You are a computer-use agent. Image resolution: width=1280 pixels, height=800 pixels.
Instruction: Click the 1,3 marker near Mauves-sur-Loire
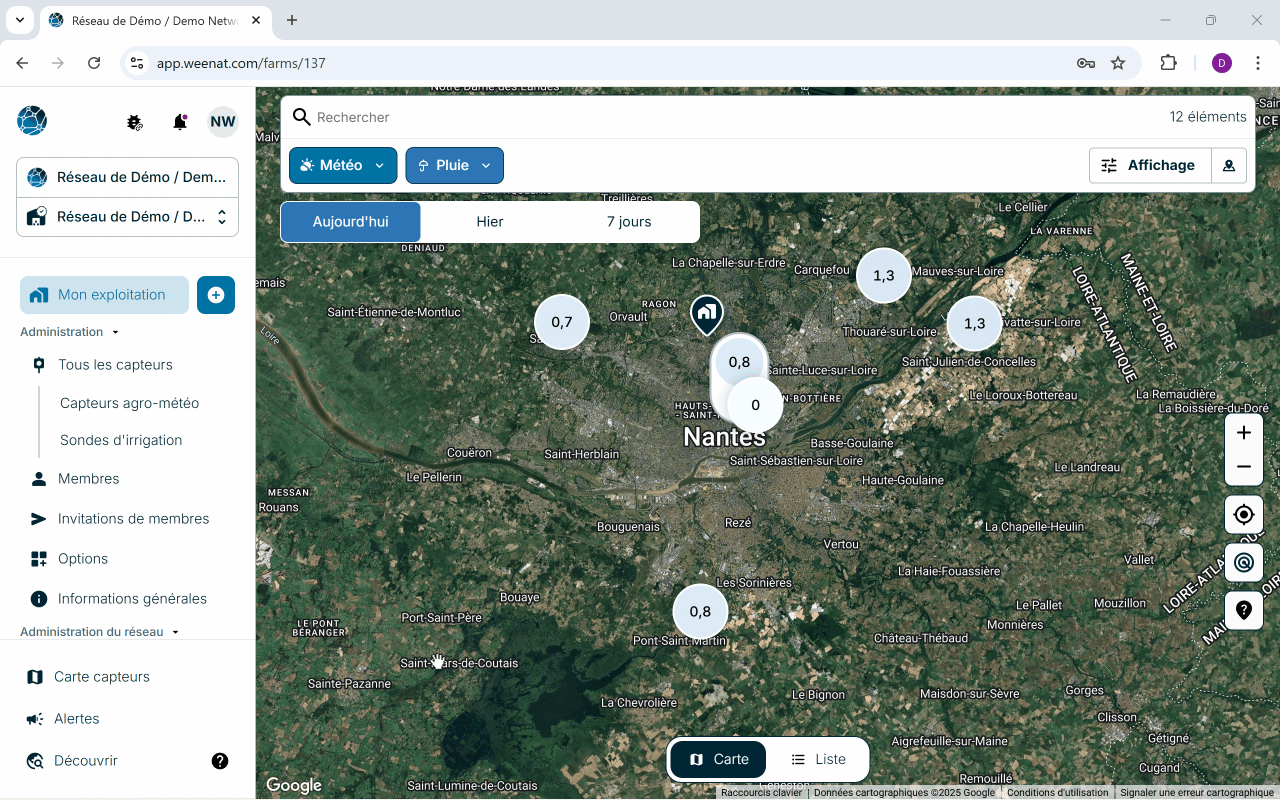pos(884,275)
